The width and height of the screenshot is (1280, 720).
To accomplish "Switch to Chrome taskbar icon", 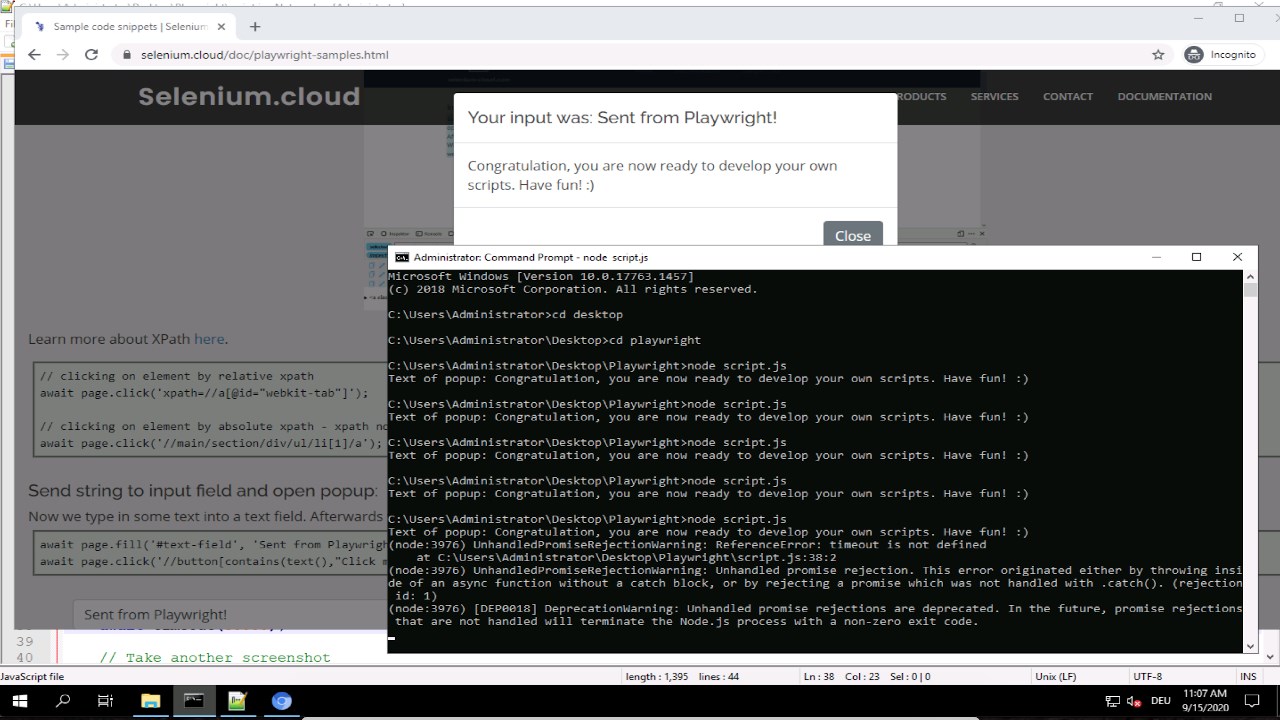I will [282, 701].
